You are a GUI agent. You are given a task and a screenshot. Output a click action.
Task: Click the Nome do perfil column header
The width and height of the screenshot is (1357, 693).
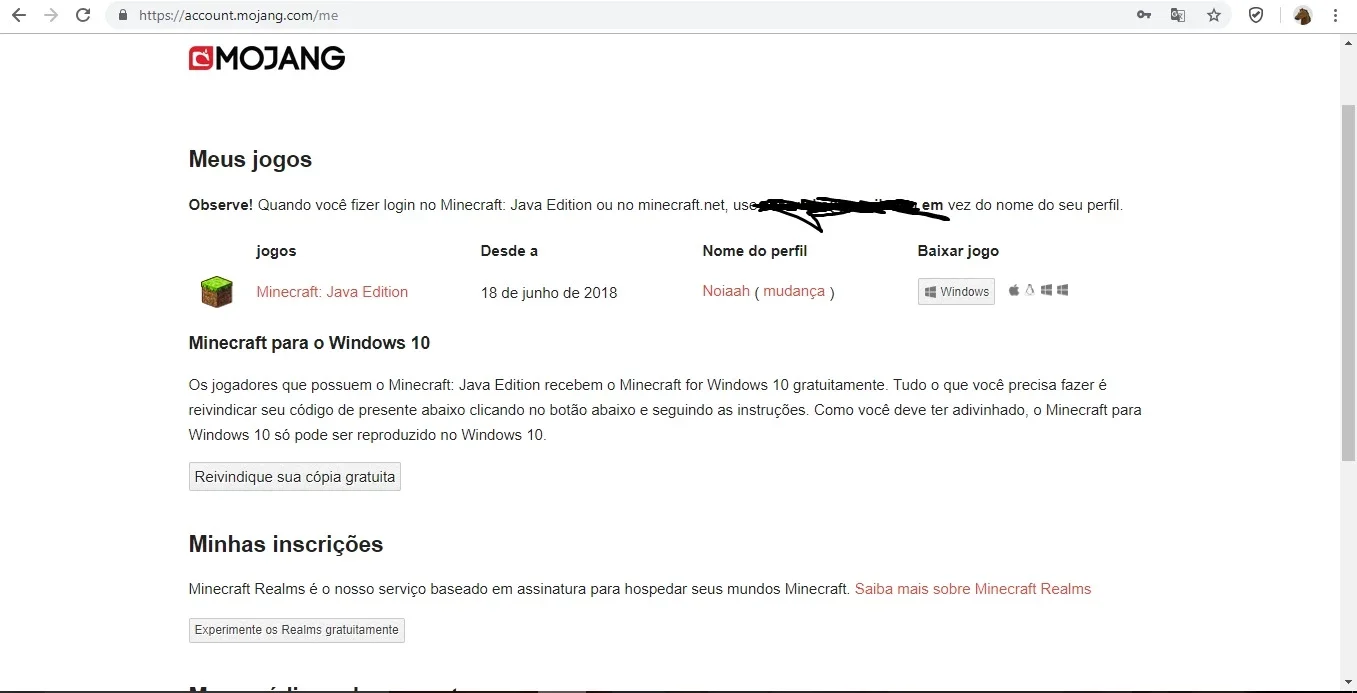(755, 251)
